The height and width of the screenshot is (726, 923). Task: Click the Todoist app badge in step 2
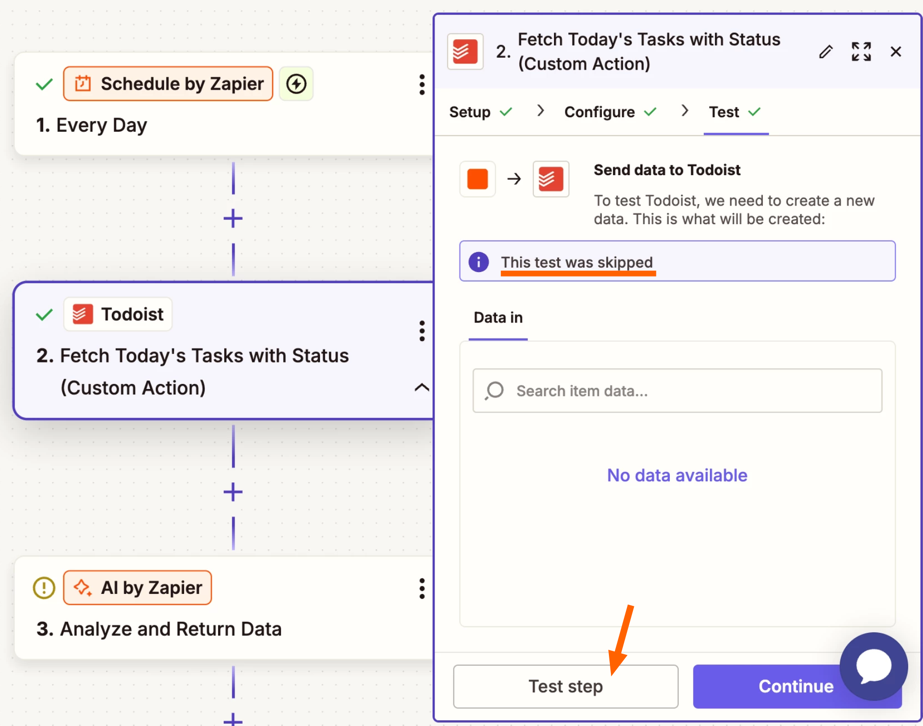point(118,314)
